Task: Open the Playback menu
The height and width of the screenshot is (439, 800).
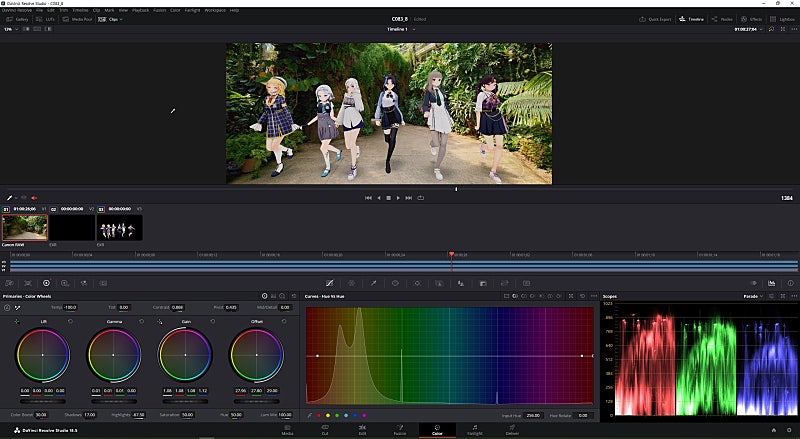Action: pyautogui.click(x=141, y=10)
